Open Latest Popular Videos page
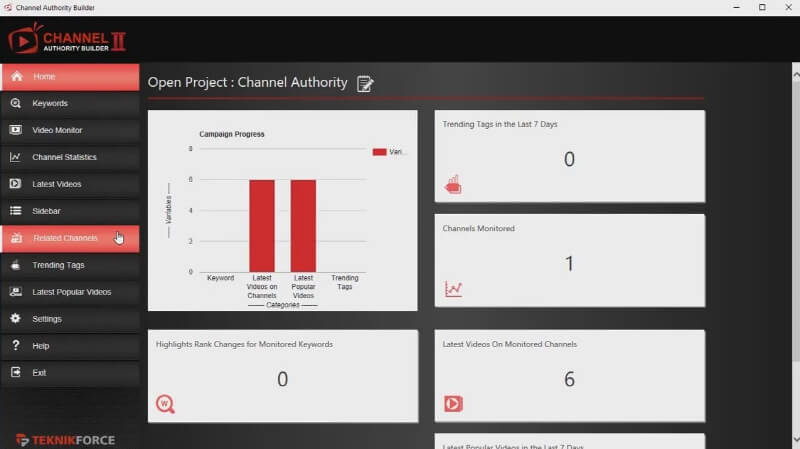This screenshot has height=449, width=800. coord(70,292)
